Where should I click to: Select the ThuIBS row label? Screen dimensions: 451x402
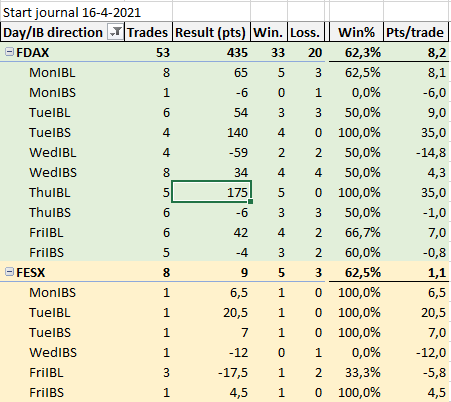click(50, 212)
